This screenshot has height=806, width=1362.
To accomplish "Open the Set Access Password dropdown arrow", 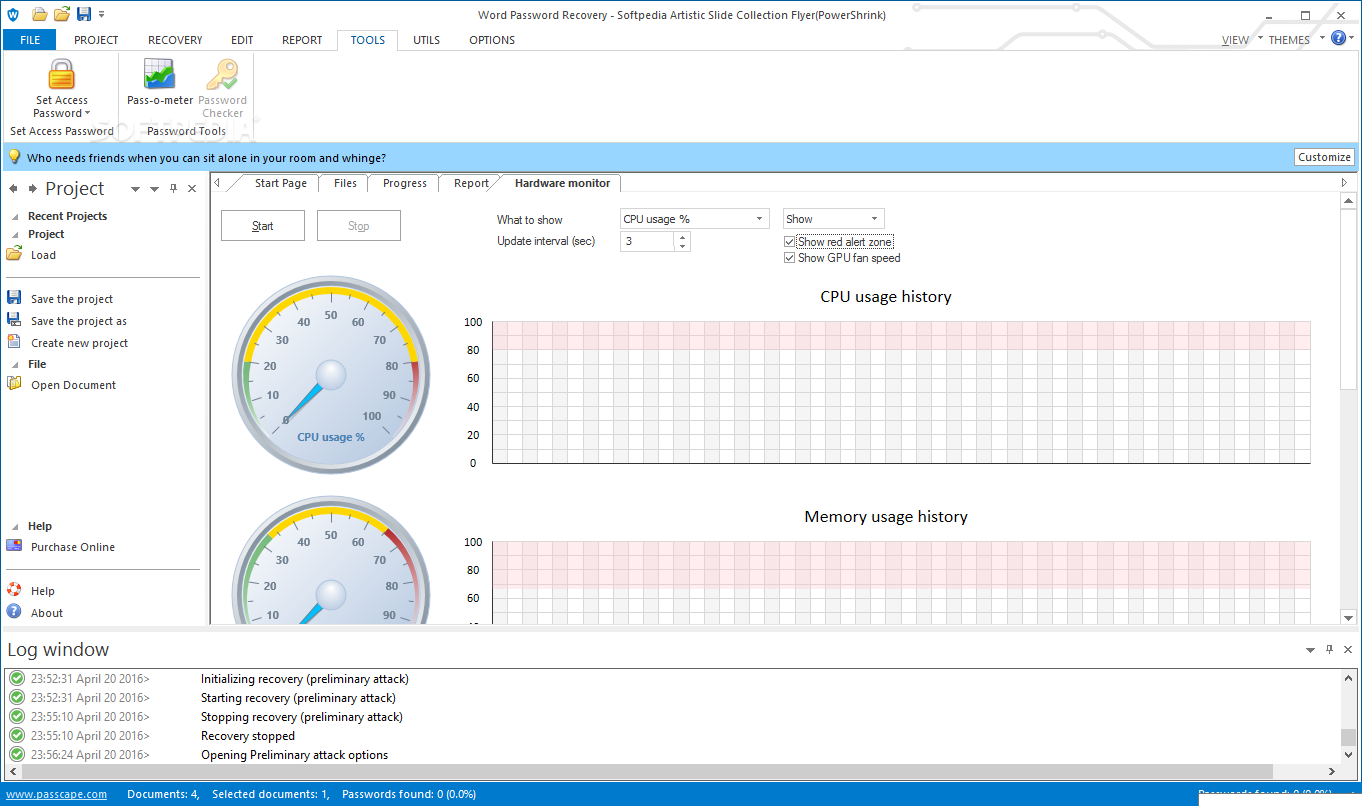I will (87, 114).
